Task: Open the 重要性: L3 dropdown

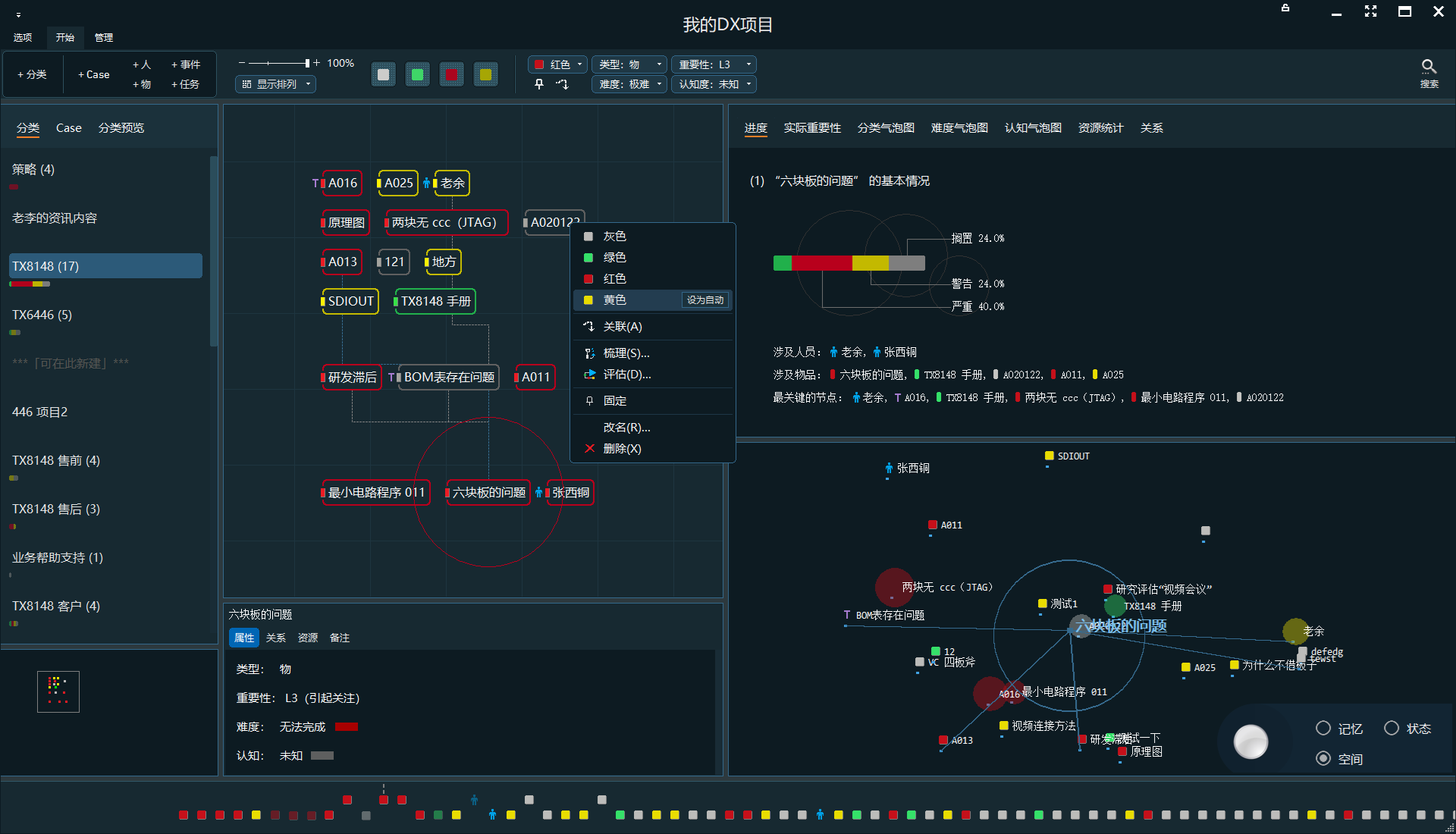Action: pyautogui.click(x=714, y=64)
